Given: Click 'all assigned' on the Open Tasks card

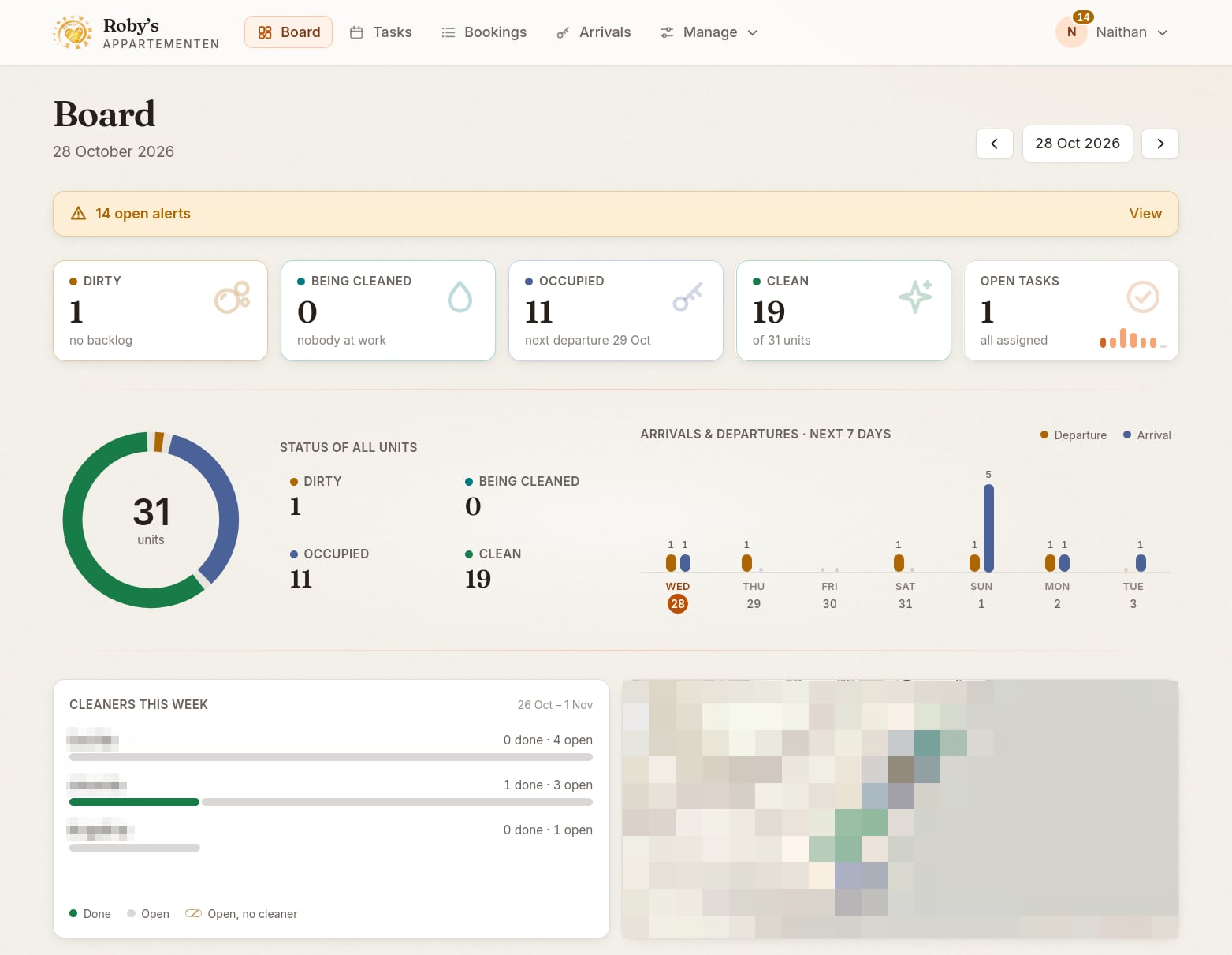Looking at the screenshot, I should click(x=1014, y=340).
